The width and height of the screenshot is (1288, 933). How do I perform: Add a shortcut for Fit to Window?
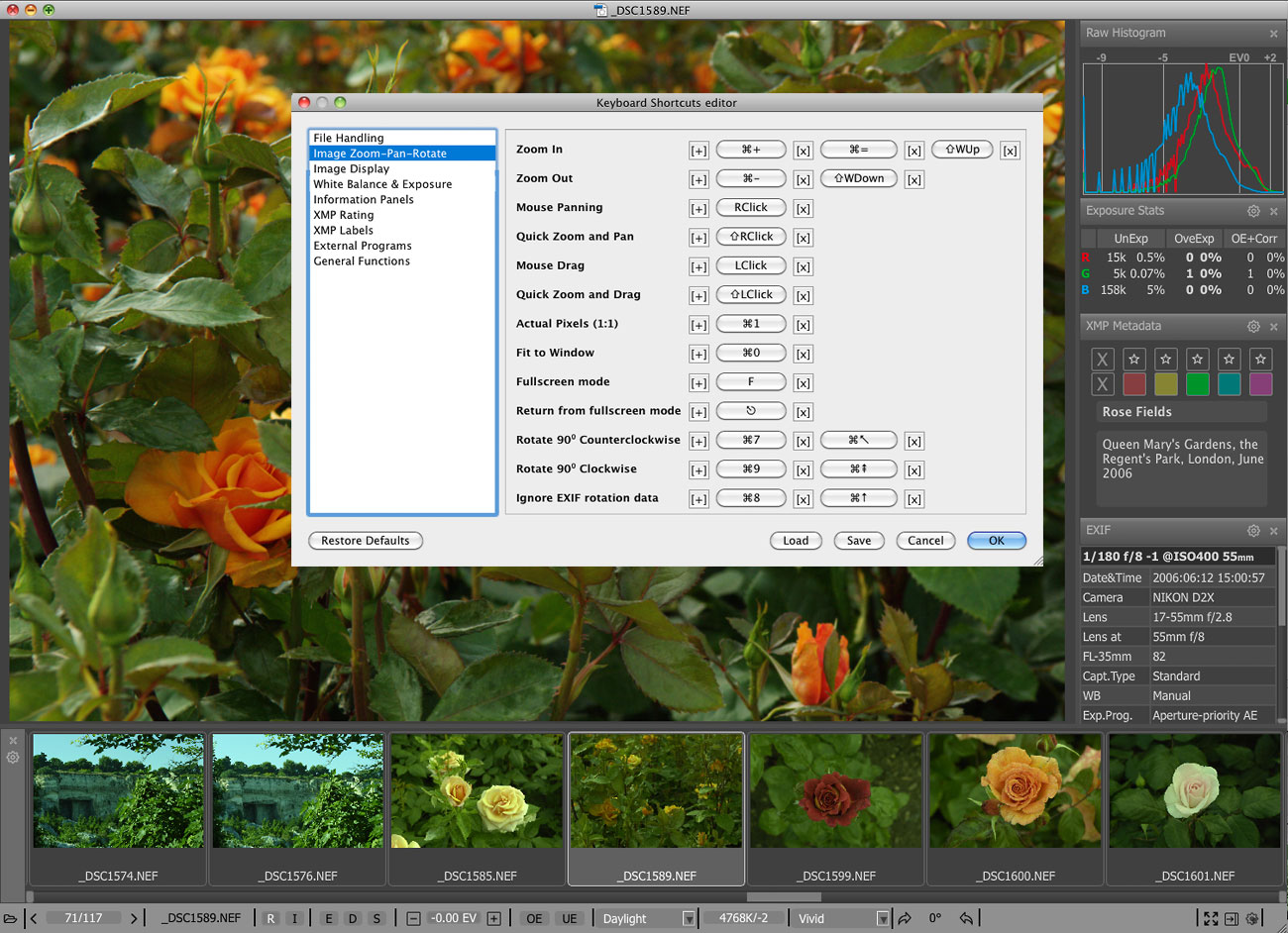click(x=698, y=354)
